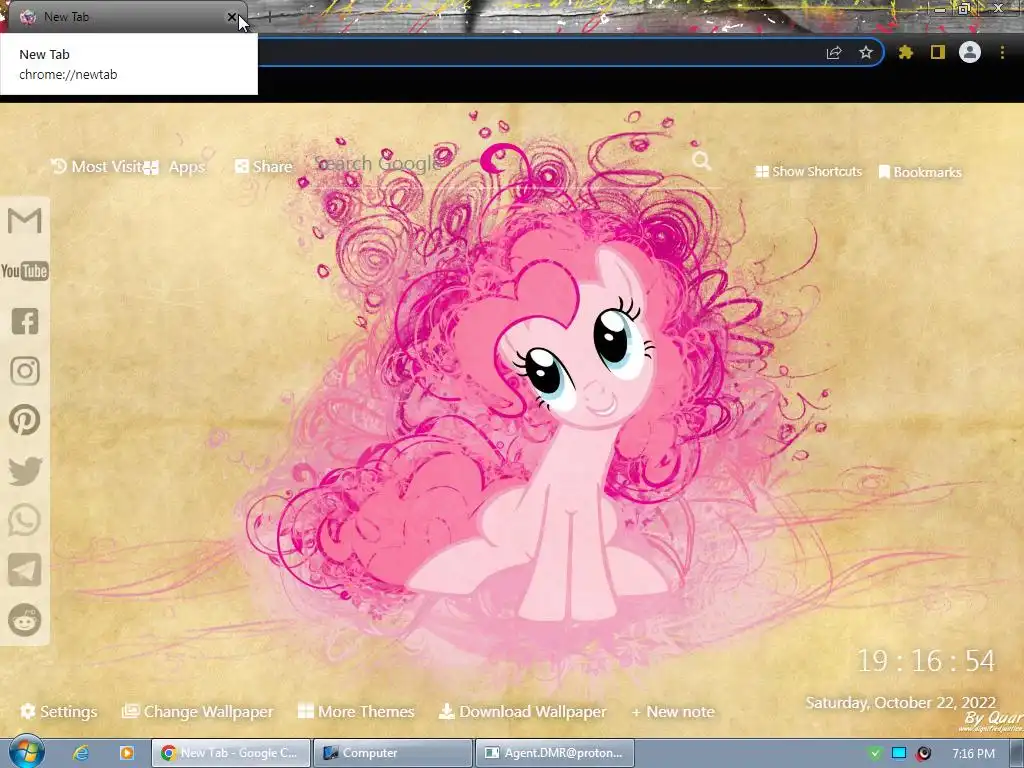Open Most Visited list

tap(97, 167)
